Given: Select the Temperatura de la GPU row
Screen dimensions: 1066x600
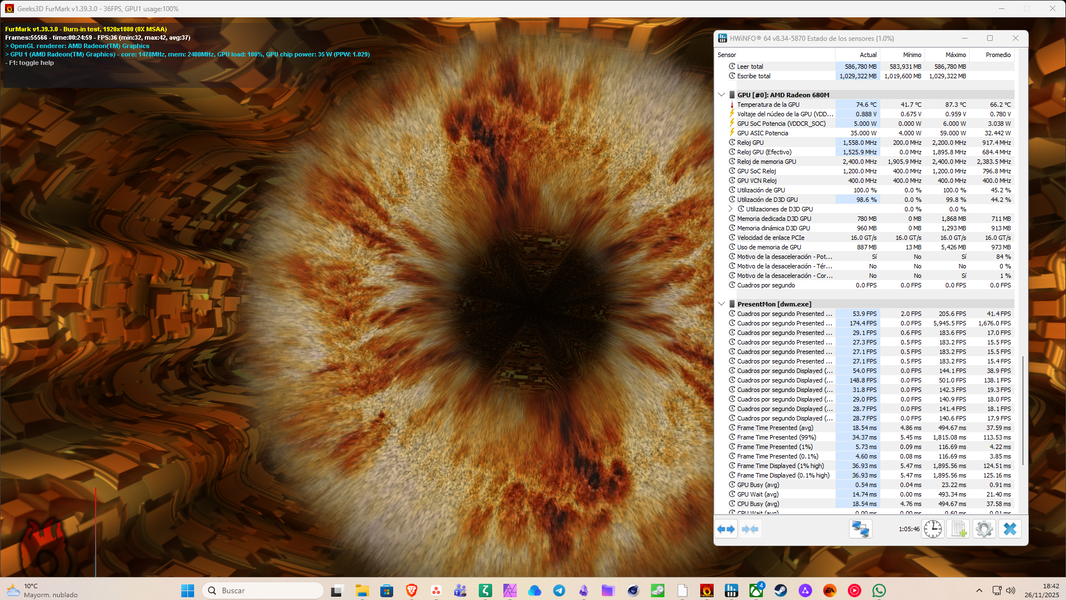Looking at the screenshot, I should pyautogui.click(x=768, y=104).
